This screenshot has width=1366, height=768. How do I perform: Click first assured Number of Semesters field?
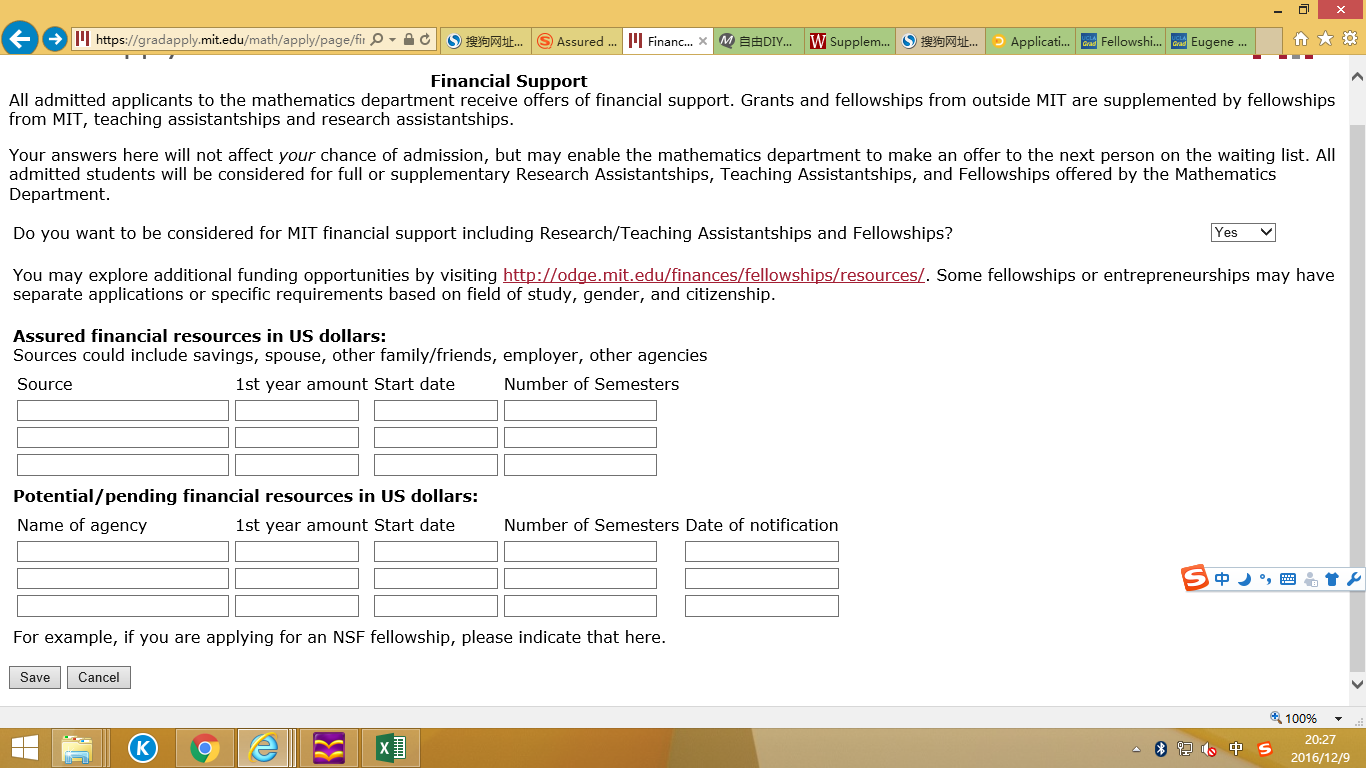580,410
